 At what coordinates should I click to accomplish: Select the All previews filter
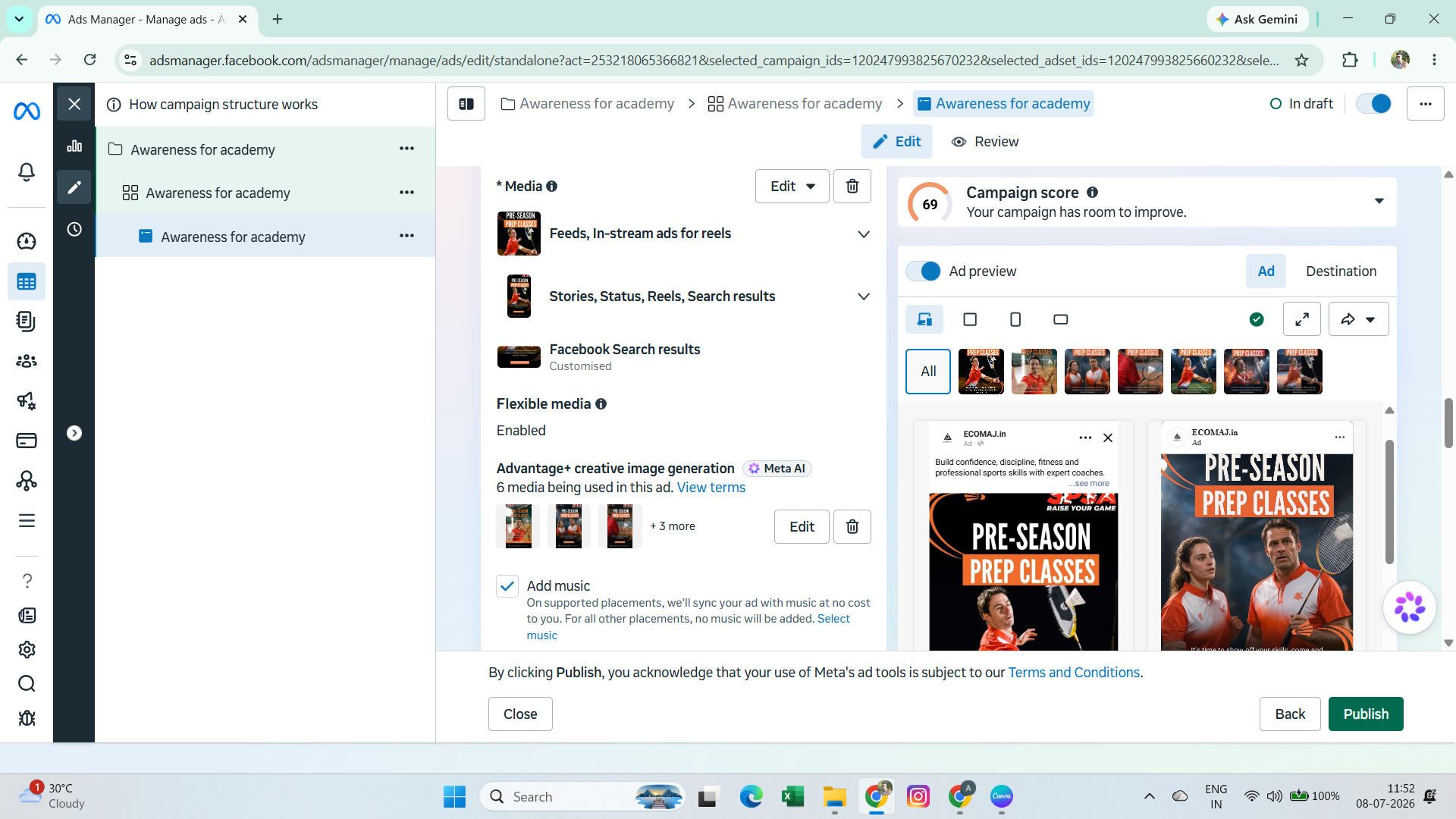point(928,372)
